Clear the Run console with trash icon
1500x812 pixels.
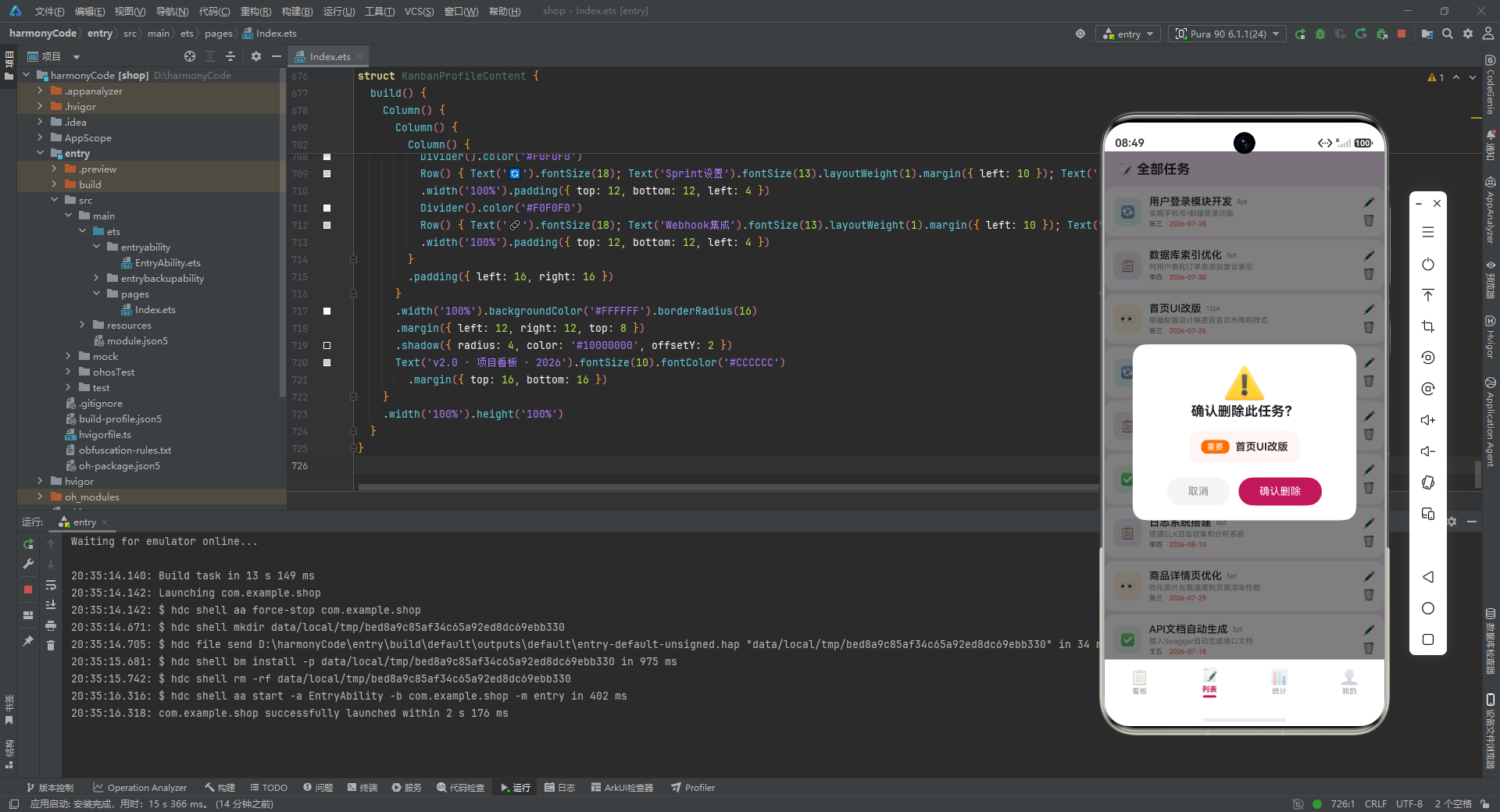click(51, 645)
